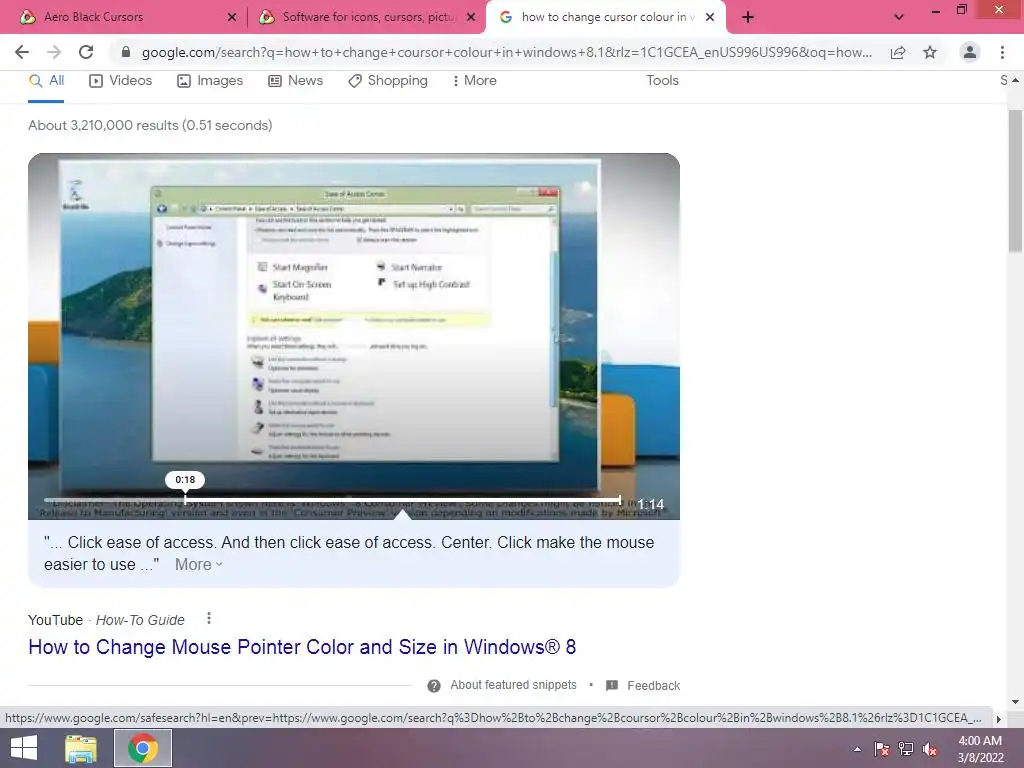The width and height of the screenshot is (1024, 768).
Task: Click About featured snippets link
Action: 513,684
